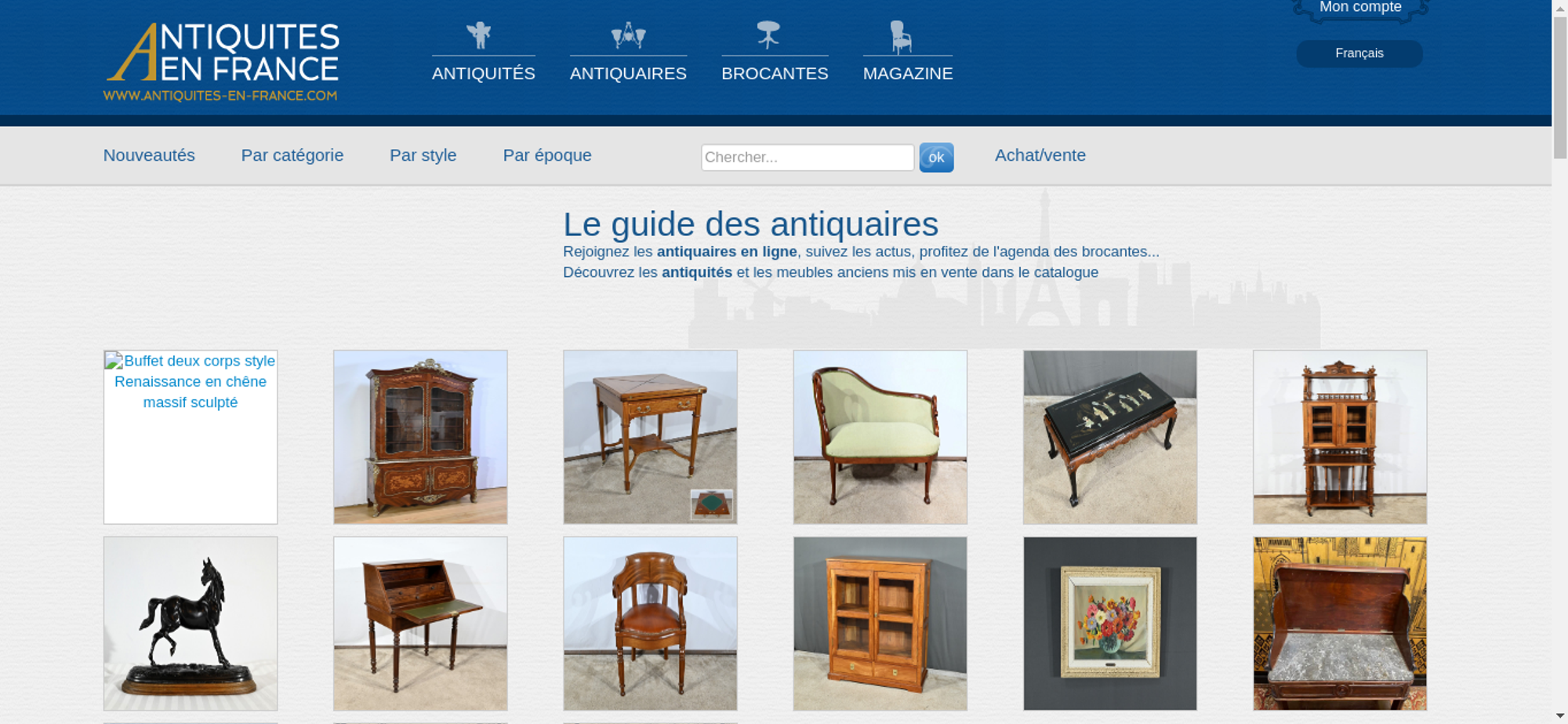Screen dimensions: 1568x724
Task: Open the Achat/vente link
Action: coord(1040,155)
